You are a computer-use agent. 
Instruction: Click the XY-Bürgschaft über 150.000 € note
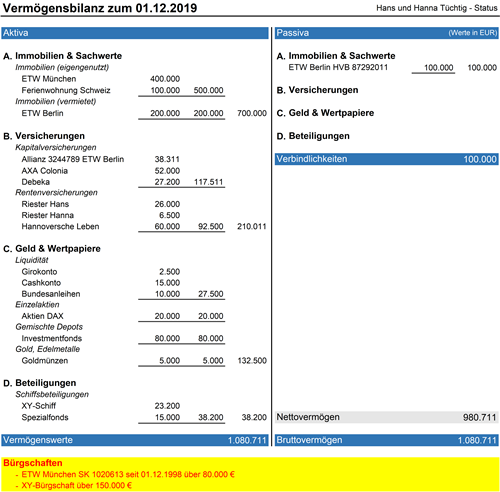point(77,485)
